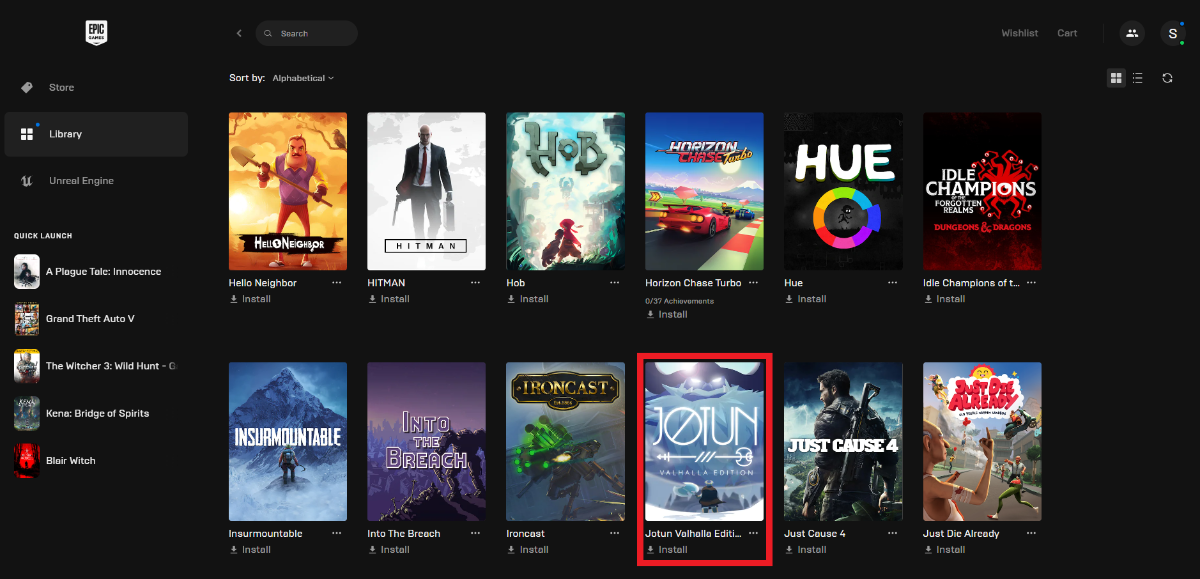Image resolution: width=1200 pixels, height=579 pixels.
Task: Click the Ironcast game title text
Action: (526, 534)
